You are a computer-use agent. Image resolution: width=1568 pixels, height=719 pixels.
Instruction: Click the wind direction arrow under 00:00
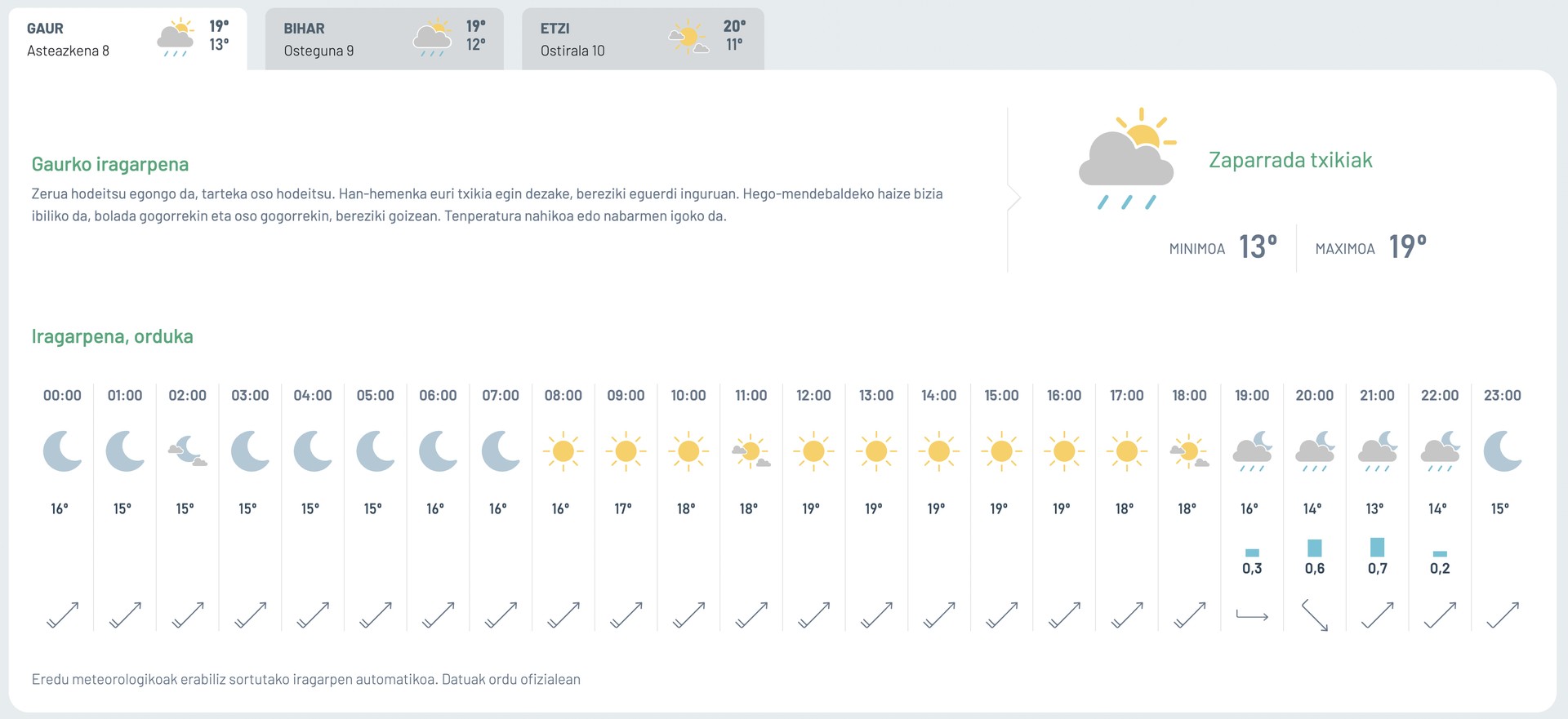tap(63, 615)
